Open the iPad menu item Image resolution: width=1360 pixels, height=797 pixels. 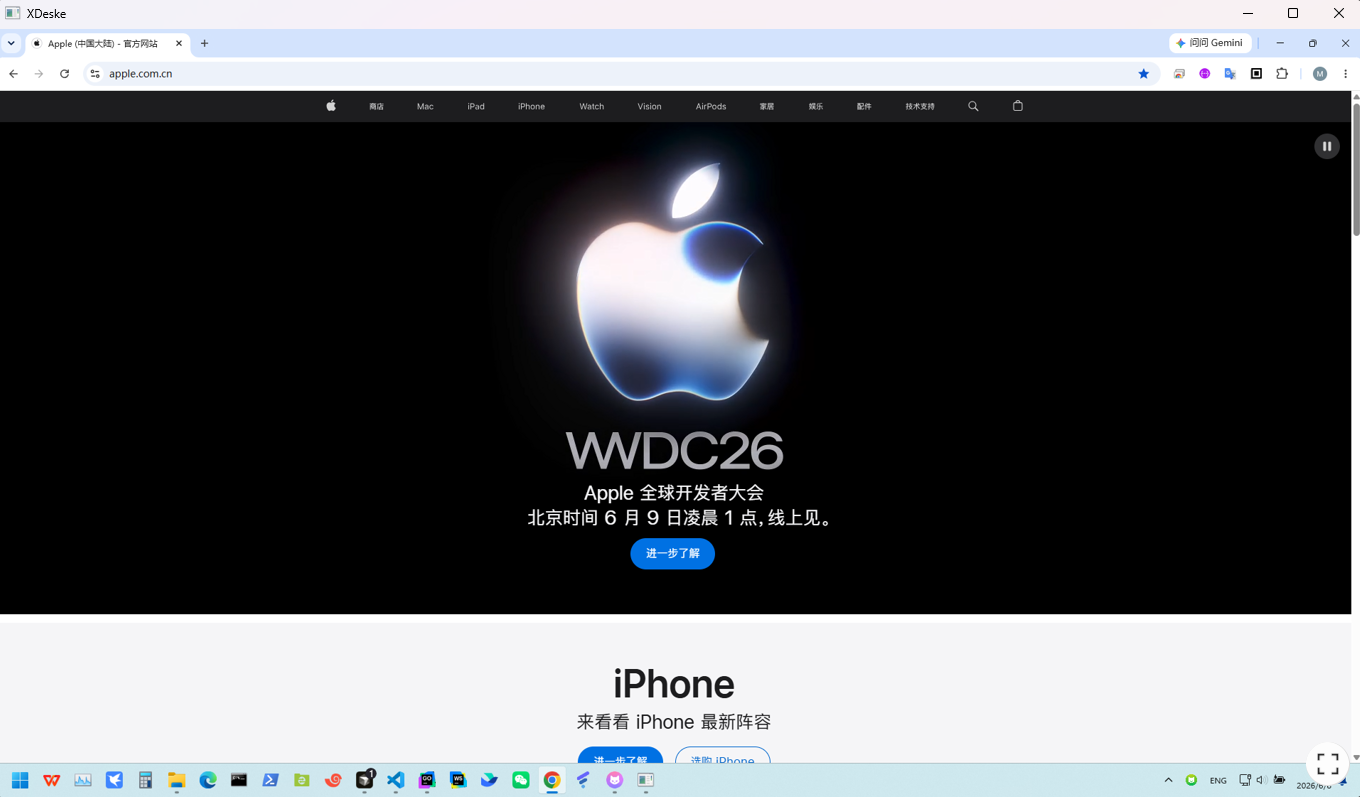pyautogui.click(x=476, y=106)
